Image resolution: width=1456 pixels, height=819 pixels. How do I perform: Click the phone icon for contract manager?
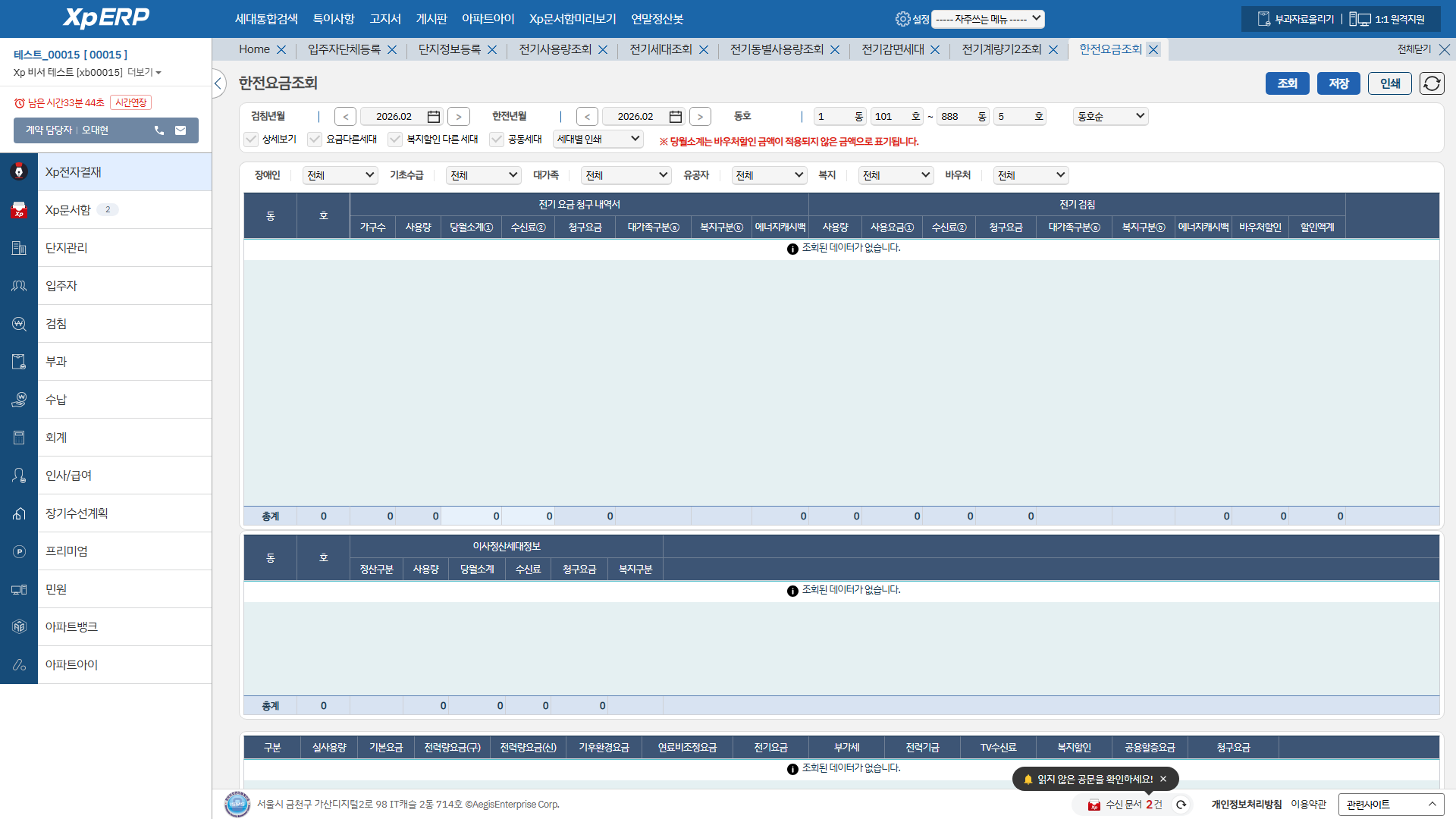159,130
